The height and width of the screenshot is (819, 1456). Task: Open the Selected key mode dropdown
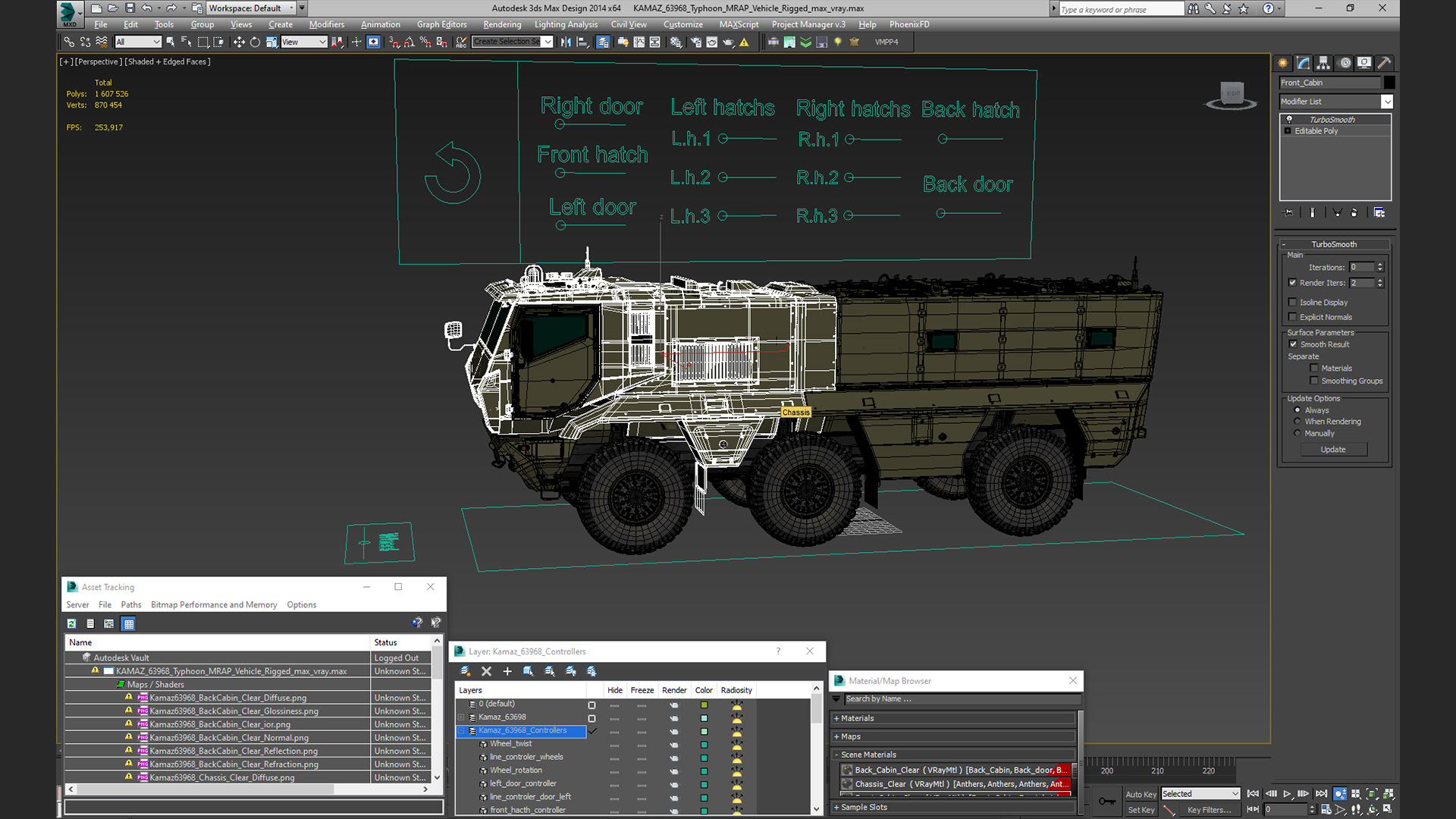pyautogui.click(x=1201, y=794)
